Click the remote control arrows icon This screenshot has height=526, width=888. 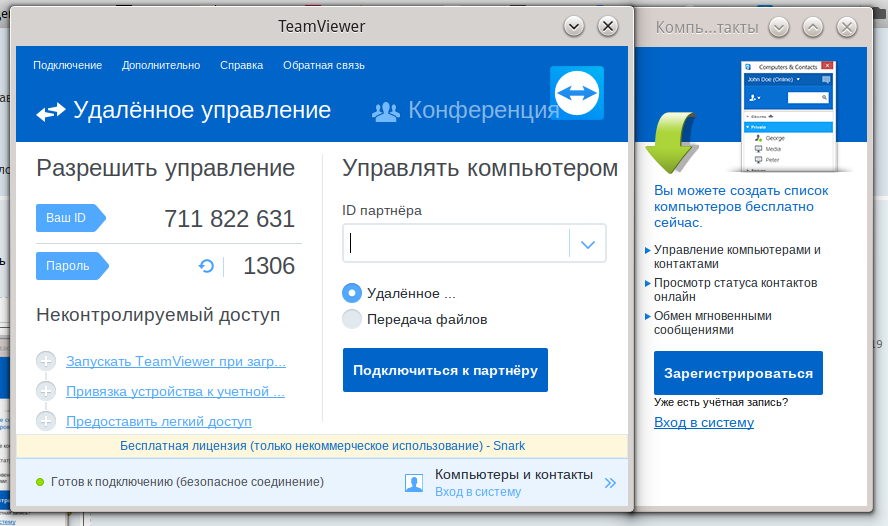51,111
